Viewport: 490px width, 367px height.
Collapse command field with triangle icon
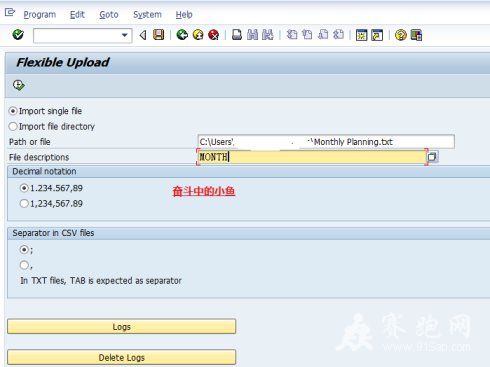pyautogui.click(x=143, y=35)
